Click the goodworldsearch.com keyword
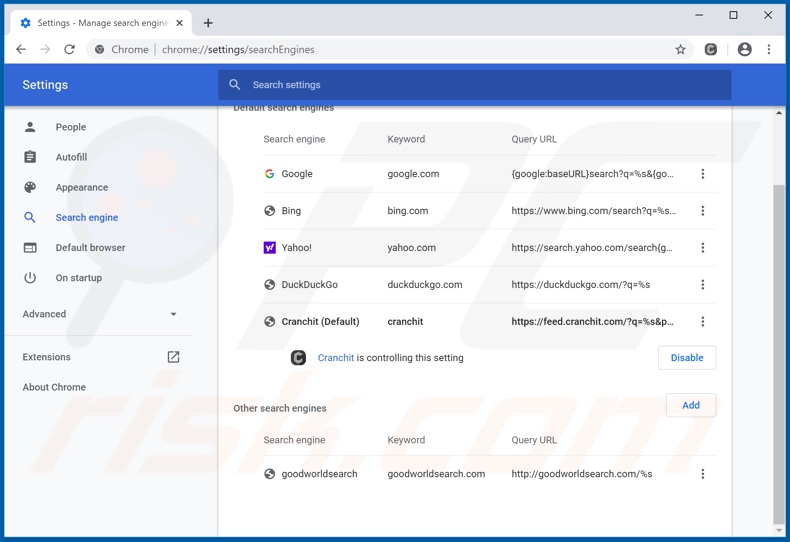The image size is (790, 542). click(436, 473)
